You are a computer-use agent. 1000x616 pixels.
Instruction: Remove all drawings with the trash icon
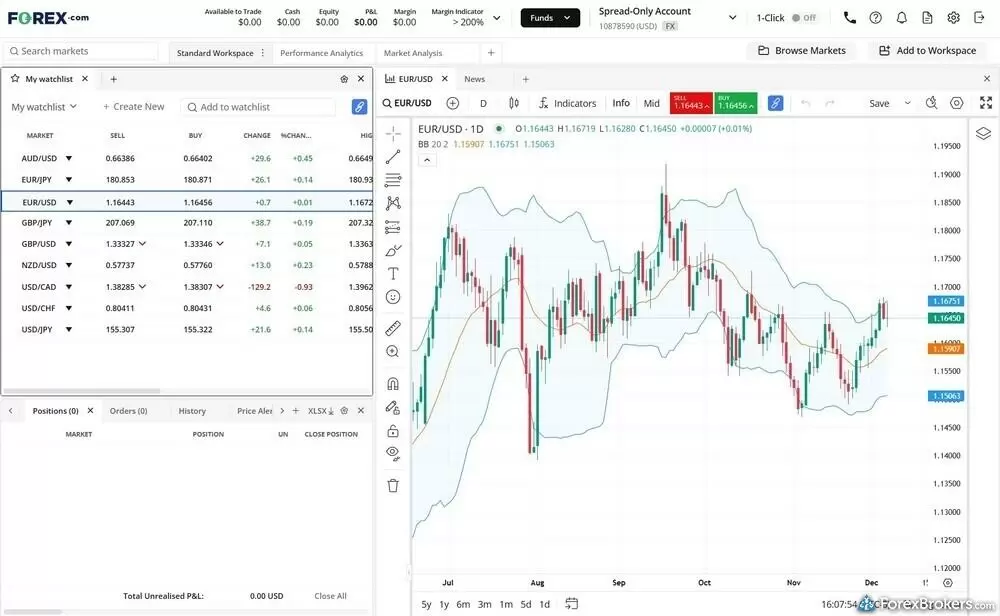[x=393, y=484]
